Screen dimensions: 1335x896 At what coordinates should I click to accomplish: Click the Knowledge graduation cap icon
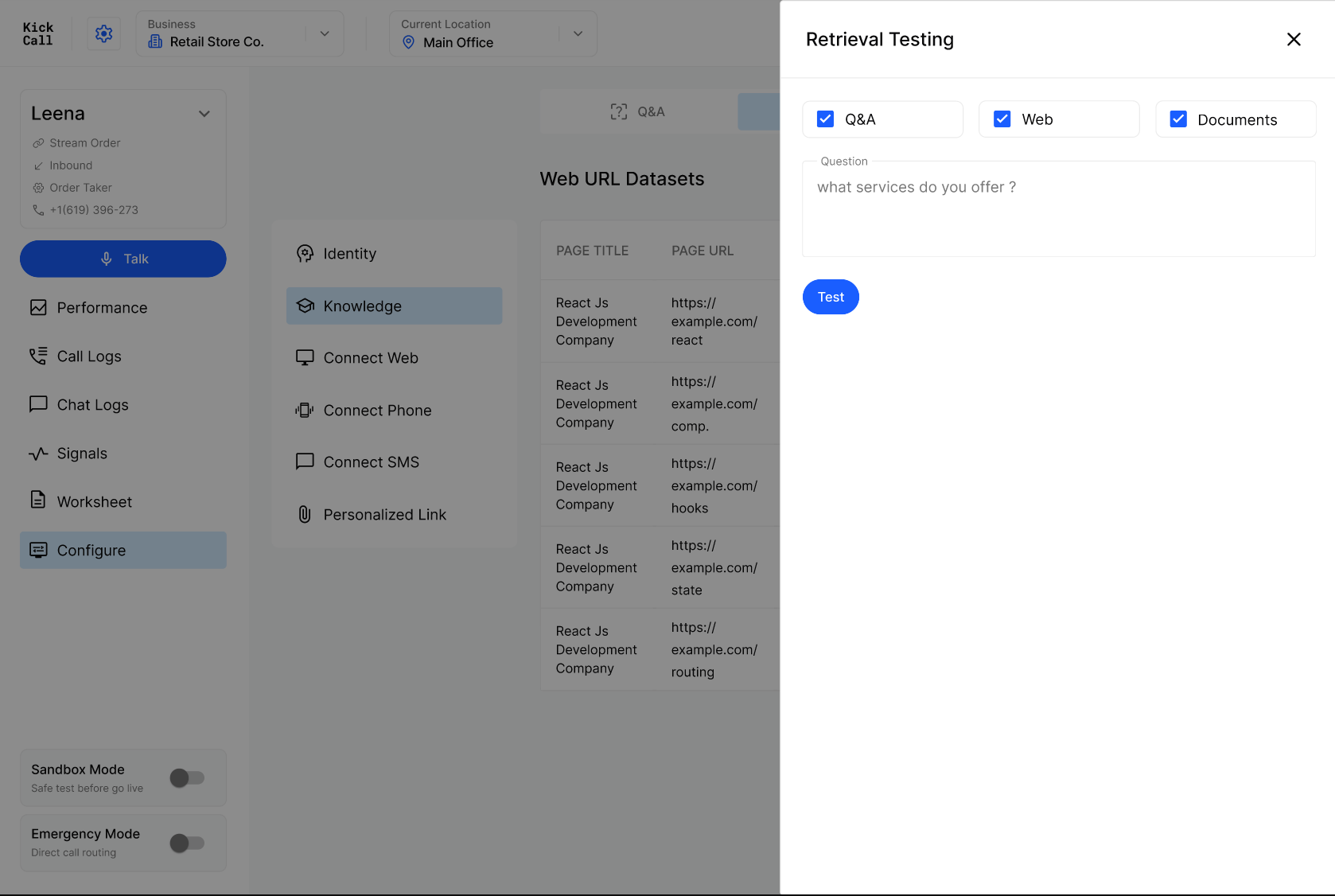tap(305, 306)
